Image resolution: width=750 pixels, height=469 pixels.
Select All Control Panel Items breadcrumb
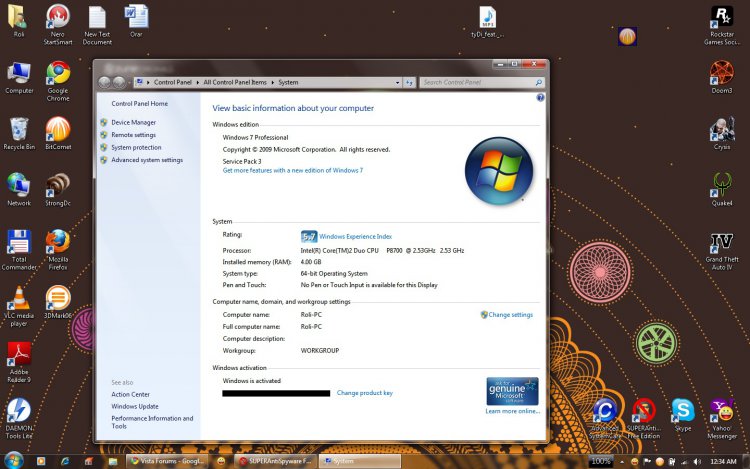click(235, 82)
